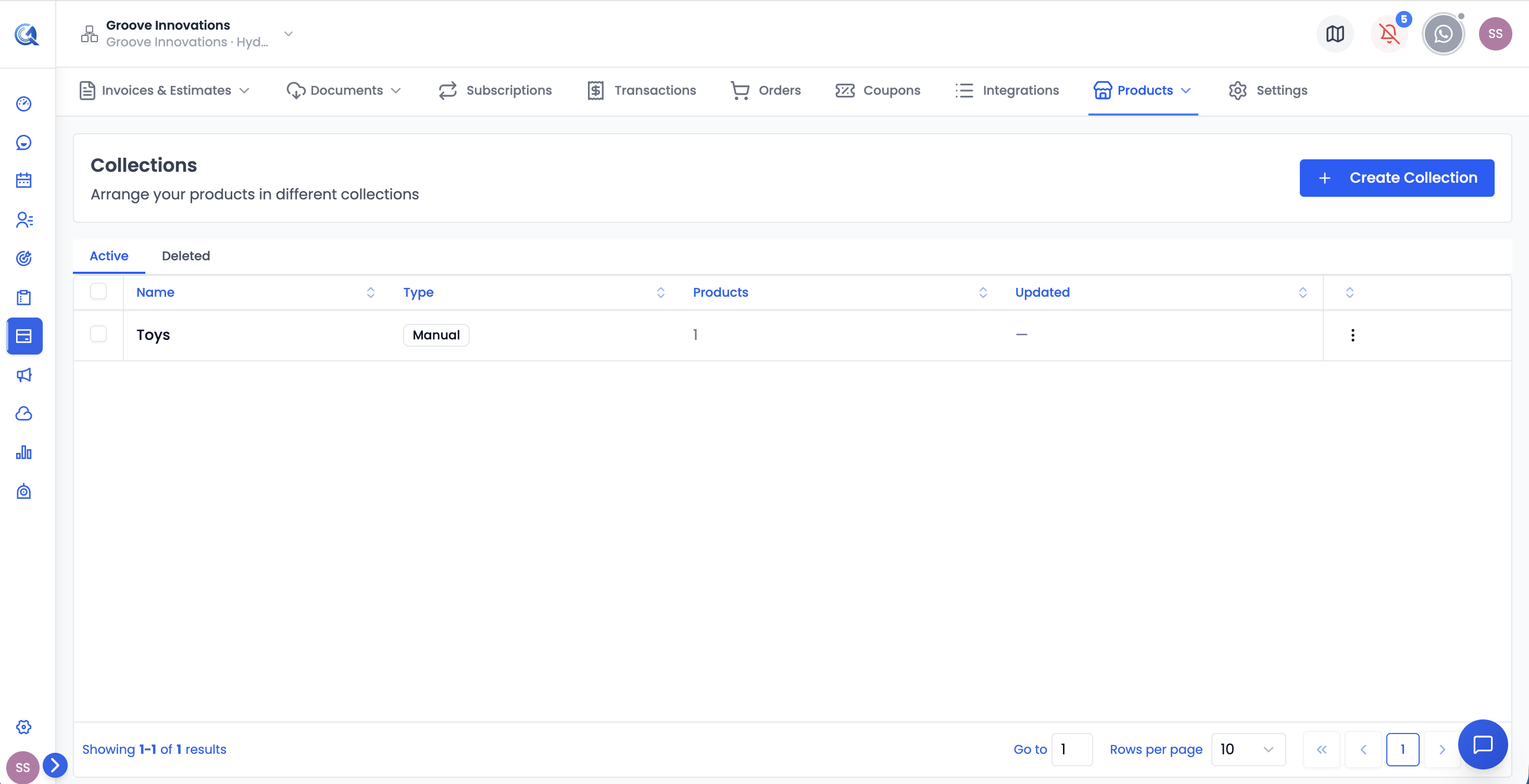This screenshot has width=1529, height=784.
Task: Open the opportunities target sidebar icon
Action: point(24,258)
